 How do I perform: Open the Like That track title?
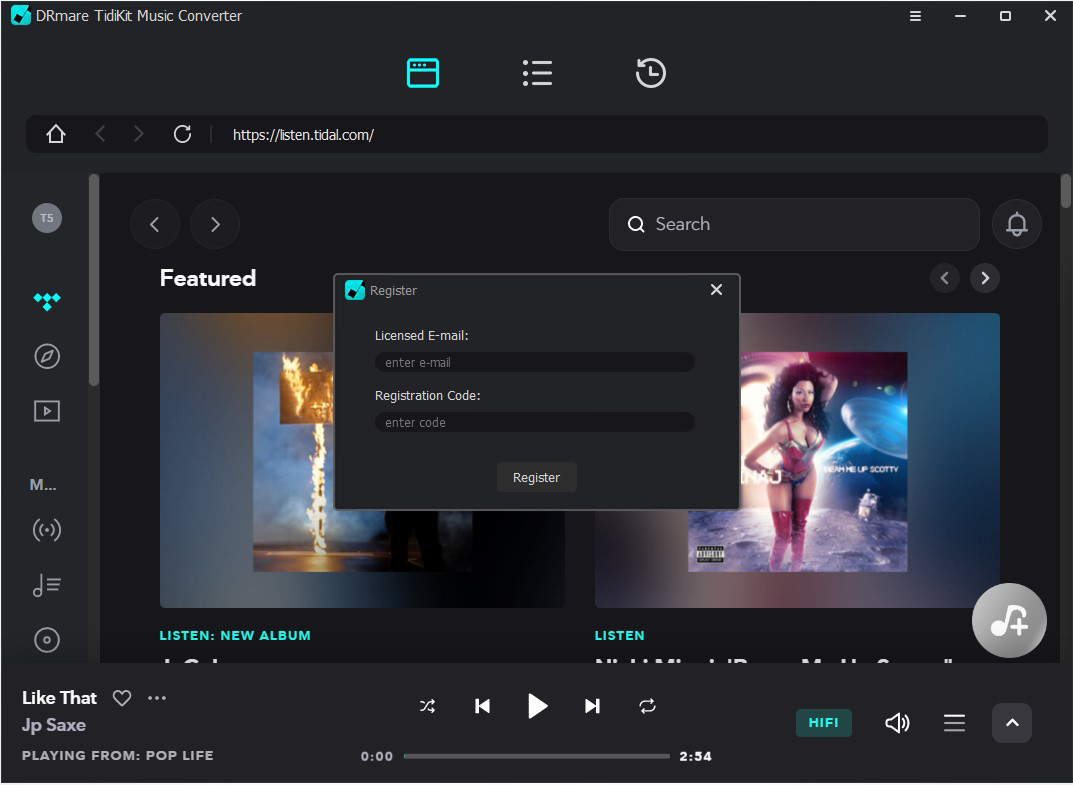click(60, 697)
